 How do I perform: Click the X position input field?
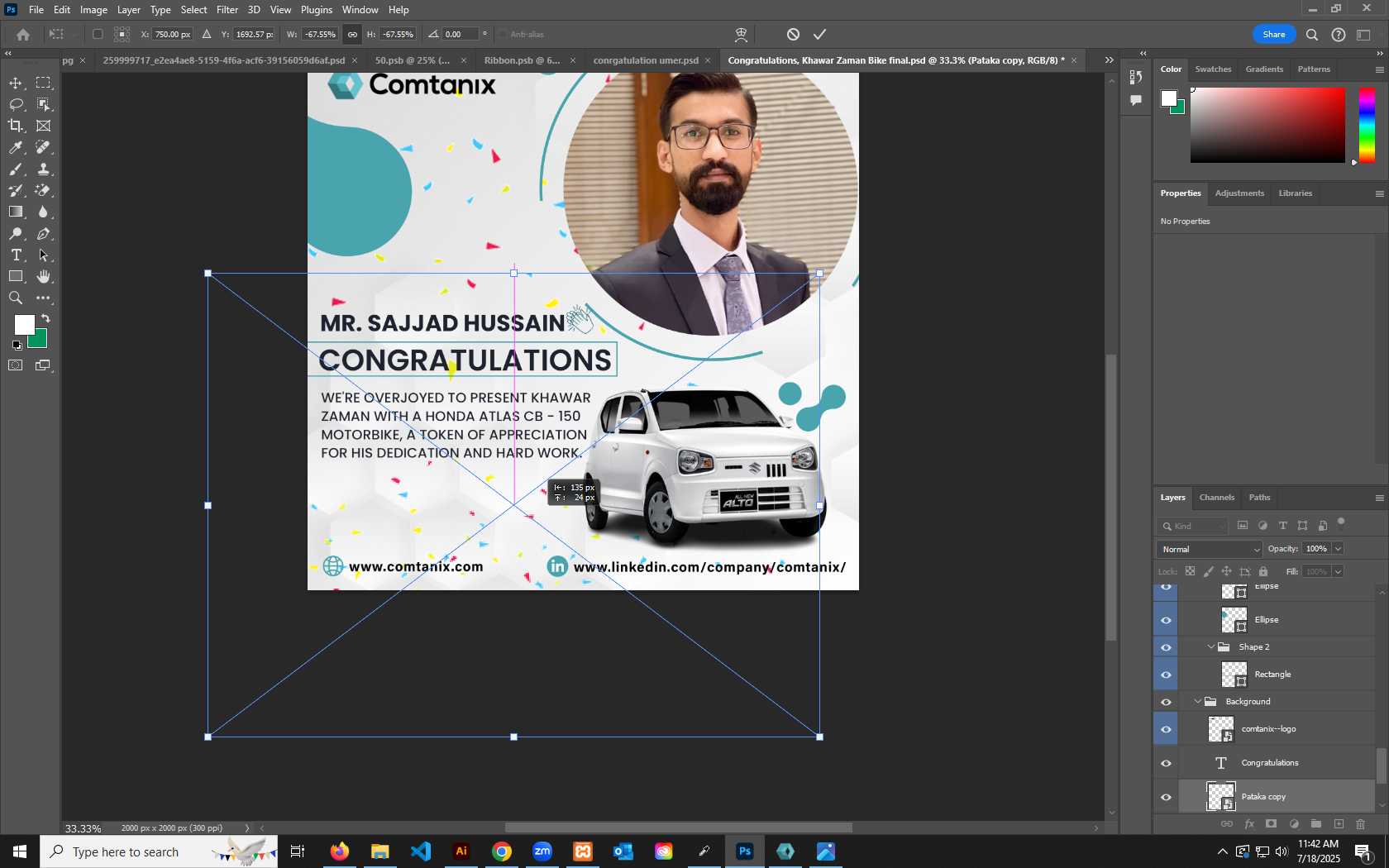coord(173,35)
